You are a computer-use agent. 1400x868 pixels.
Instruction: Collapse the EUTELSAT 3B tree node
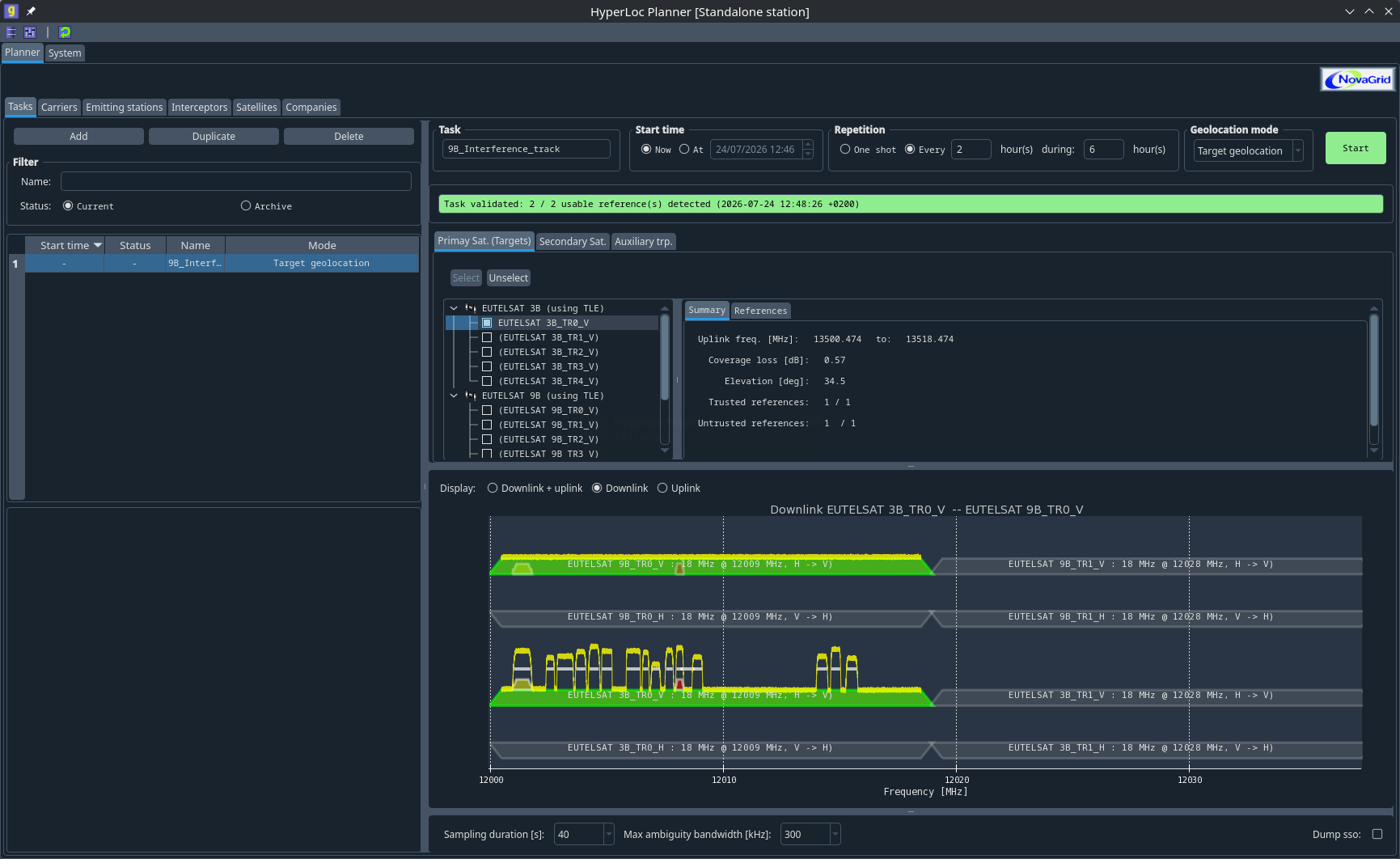[x=454, y=308]
